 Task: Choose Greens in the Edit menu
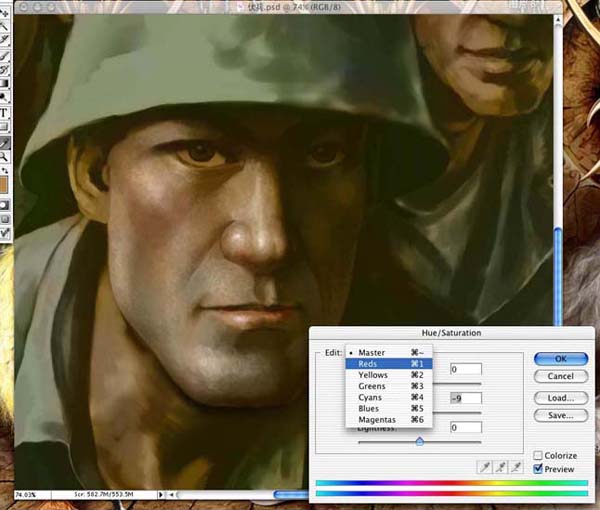(x=389, y=386)
